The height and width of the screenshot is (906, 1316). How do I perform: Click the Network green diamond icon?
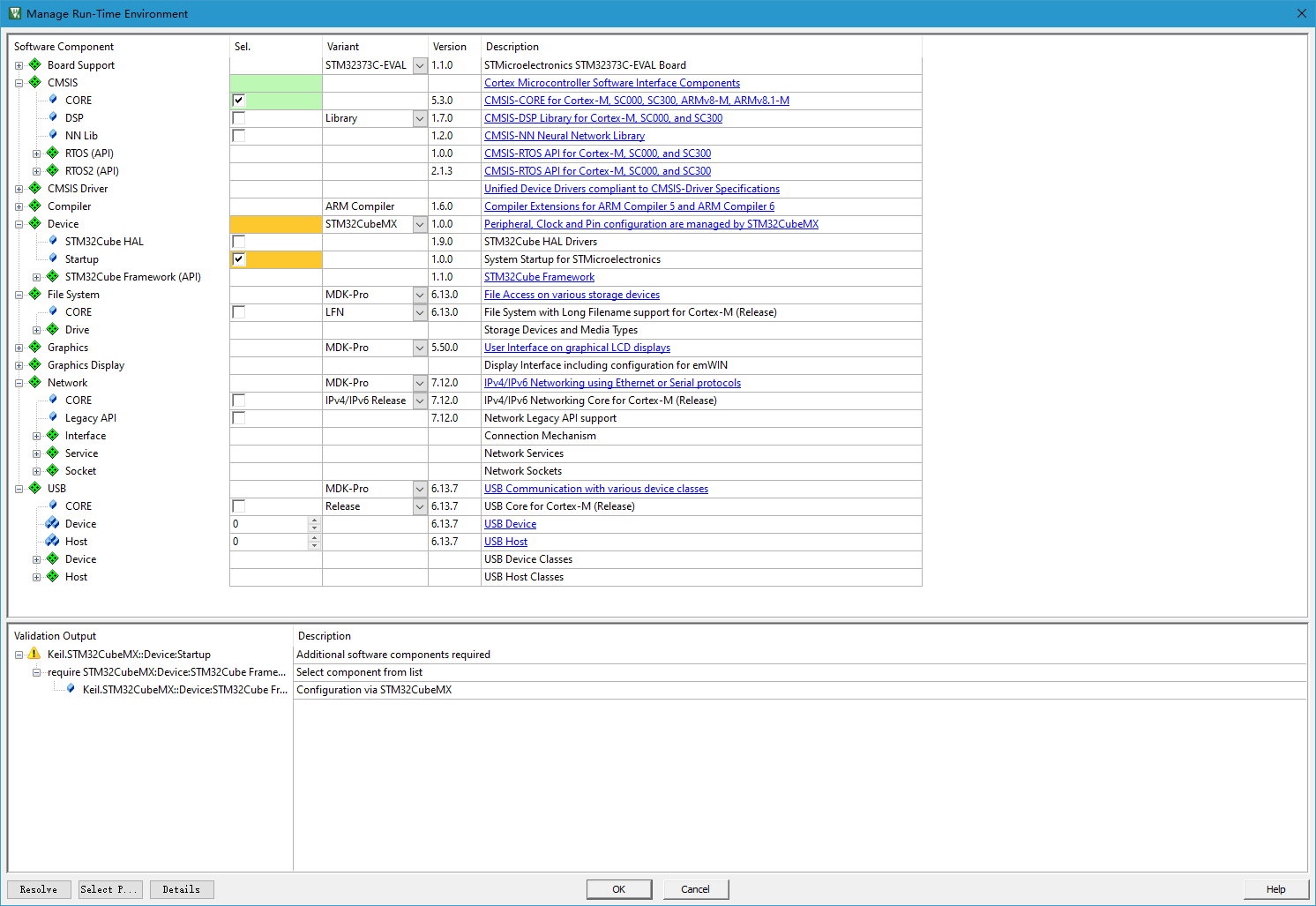pos(35,382)
